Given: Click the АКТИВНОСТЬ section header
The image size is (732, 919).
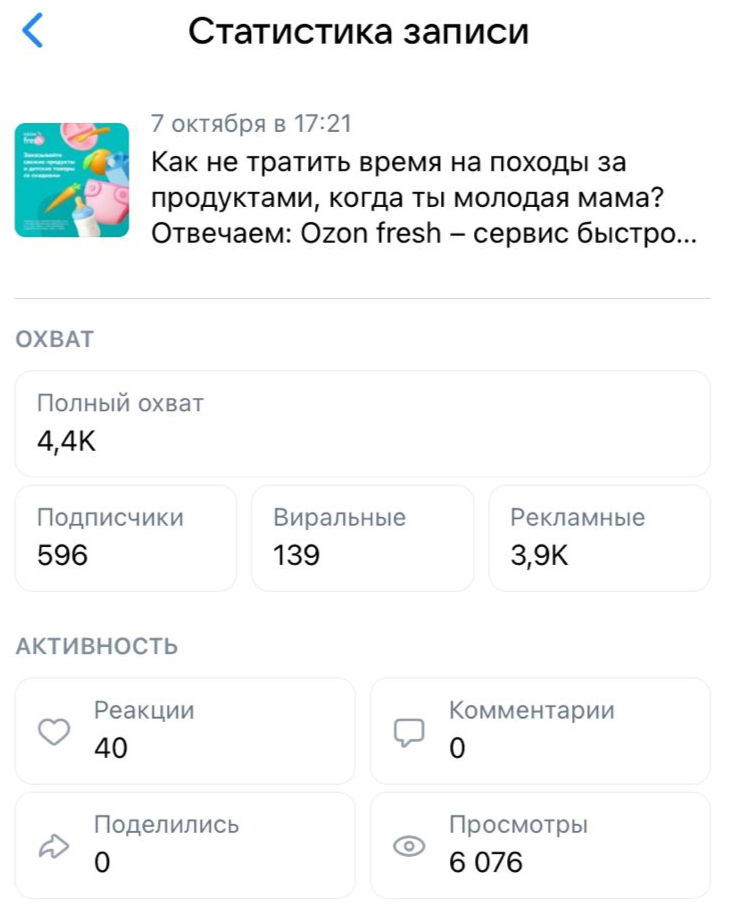Looking at the screenshot, I should click(x=97, y=647).
